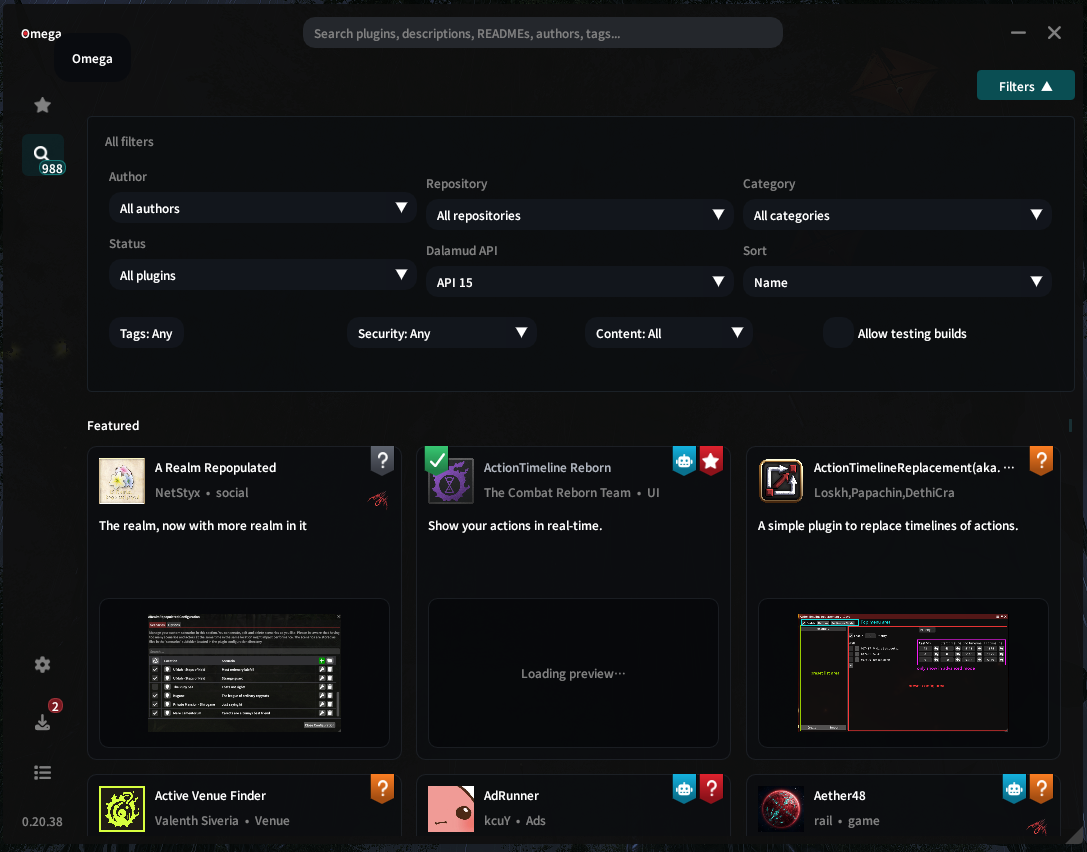Open ActionTimeline Reborn plugin title

point(548,467)
